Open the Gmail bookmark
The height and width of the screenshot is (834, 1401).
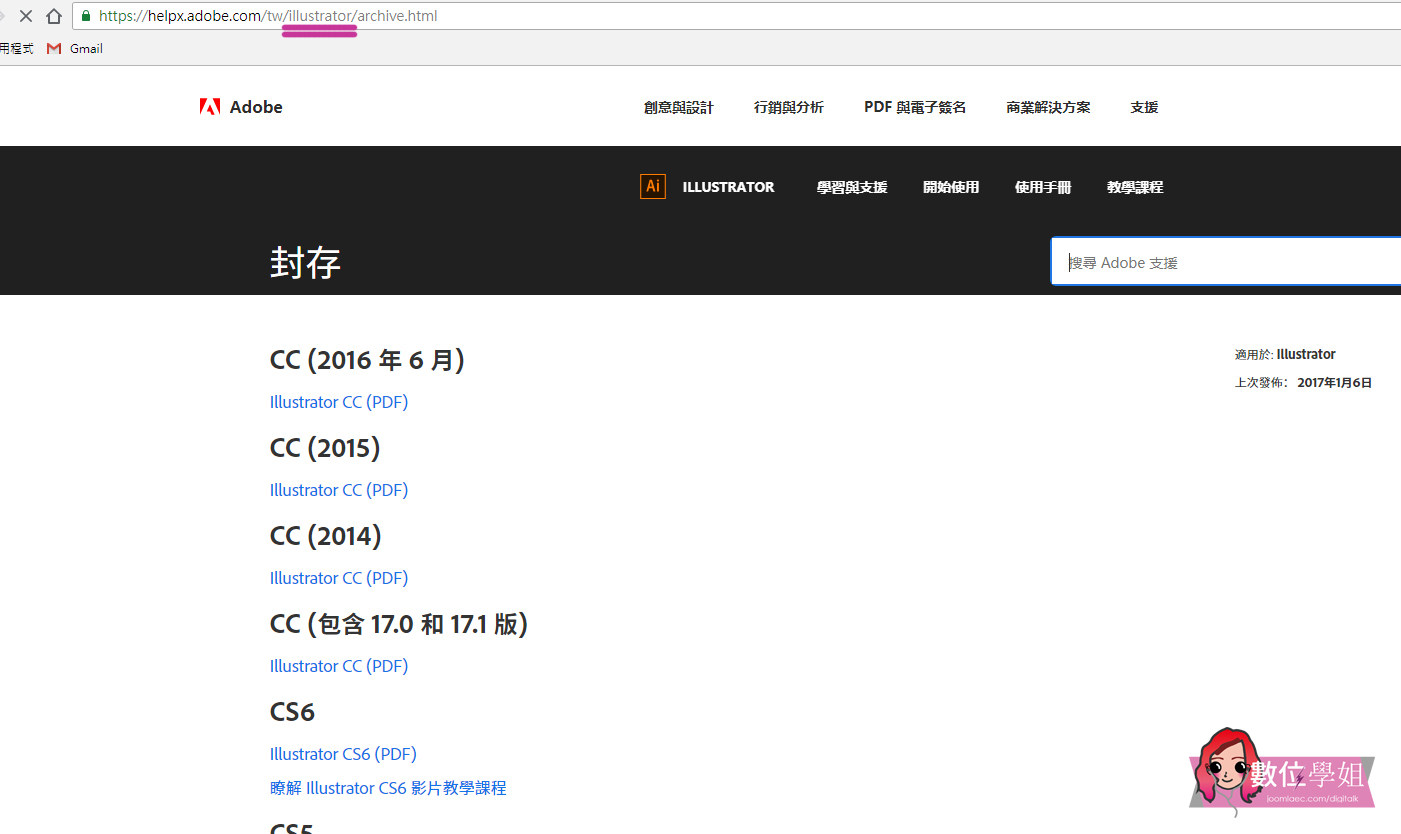click(75, 48)
